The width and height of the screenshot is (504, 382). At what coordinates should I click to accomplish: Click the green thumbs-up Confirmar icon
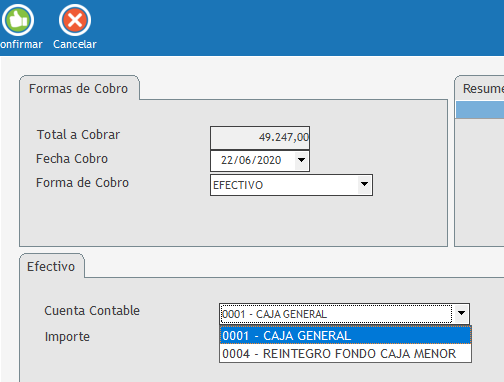[x=18, y=20]
